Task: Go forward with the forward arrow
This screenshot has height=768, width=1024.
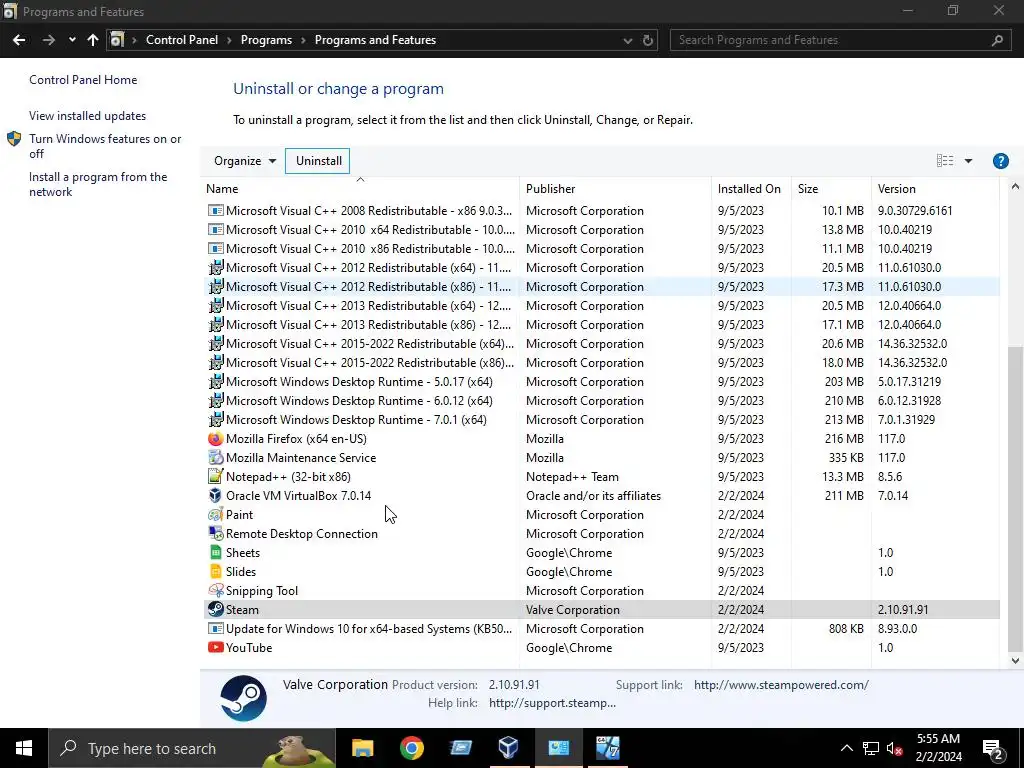Action: (49, 40)
